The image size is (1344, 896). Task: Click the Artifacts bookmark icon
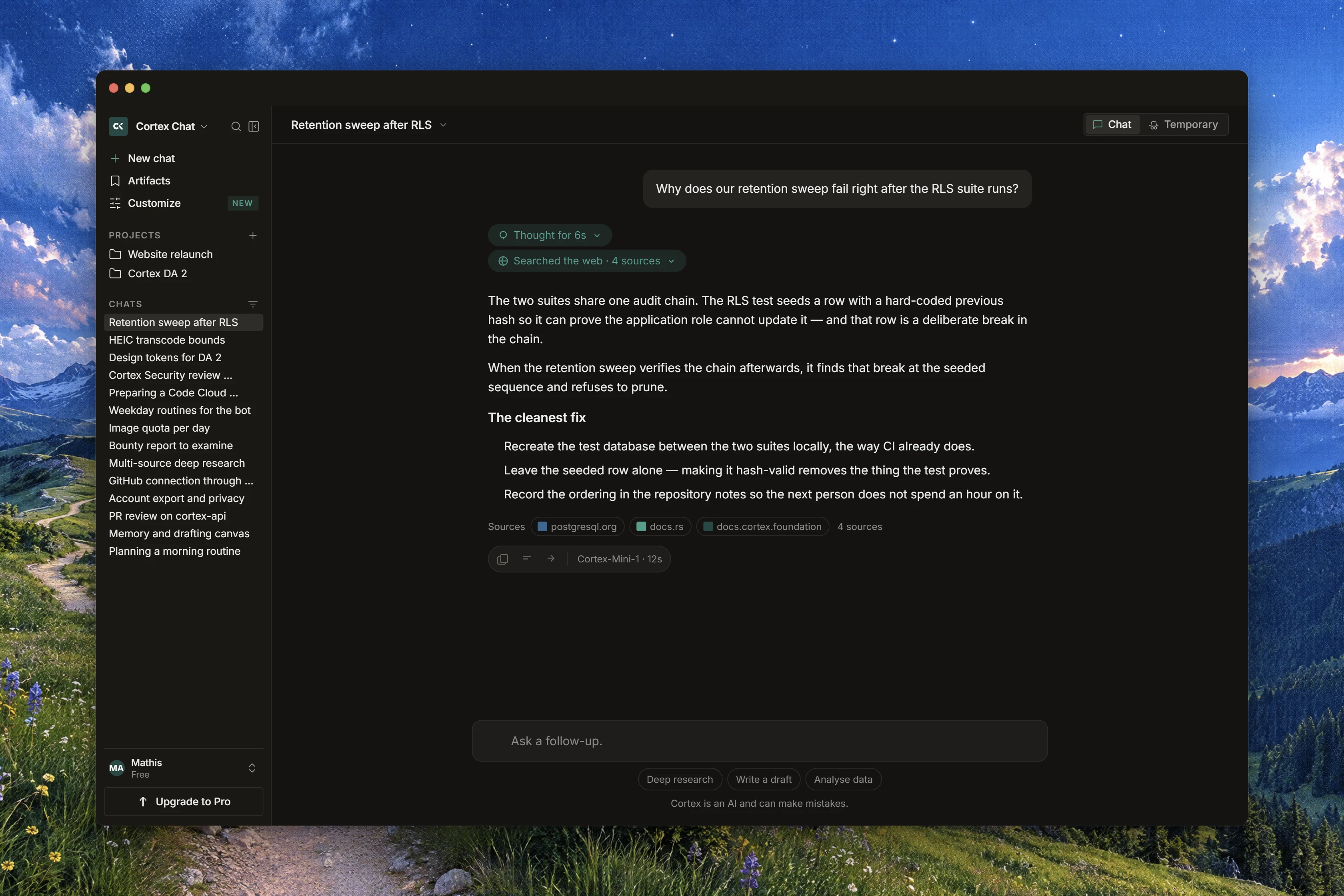115,180
